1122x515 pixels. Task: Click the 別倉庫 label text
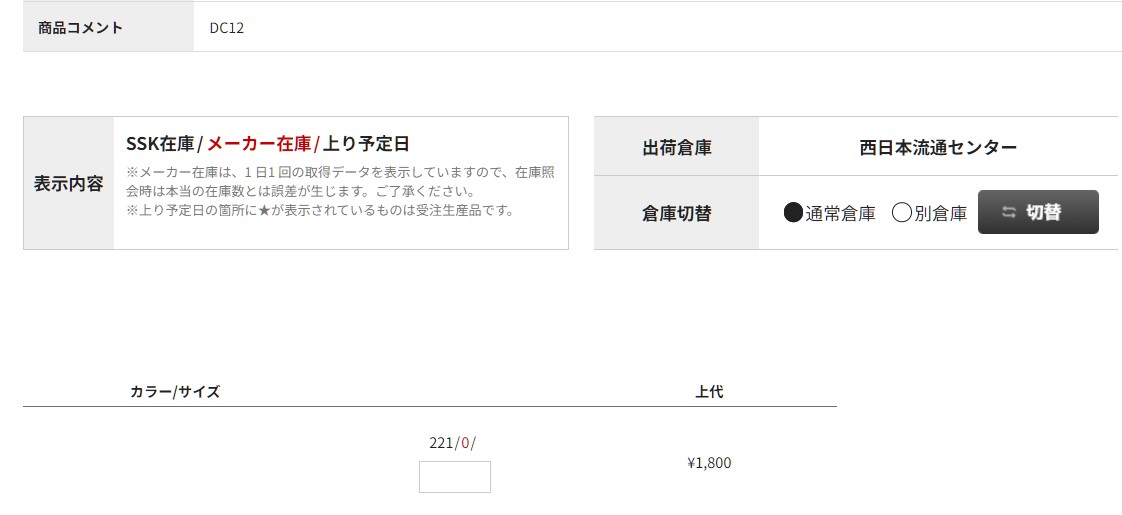click(x=940, y=213)
